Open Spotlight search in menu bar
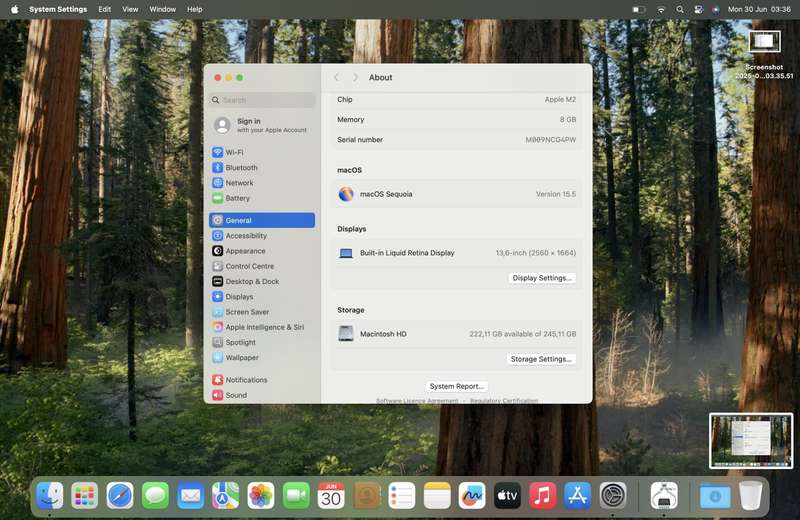800x520 pixels. coord(680,9)
